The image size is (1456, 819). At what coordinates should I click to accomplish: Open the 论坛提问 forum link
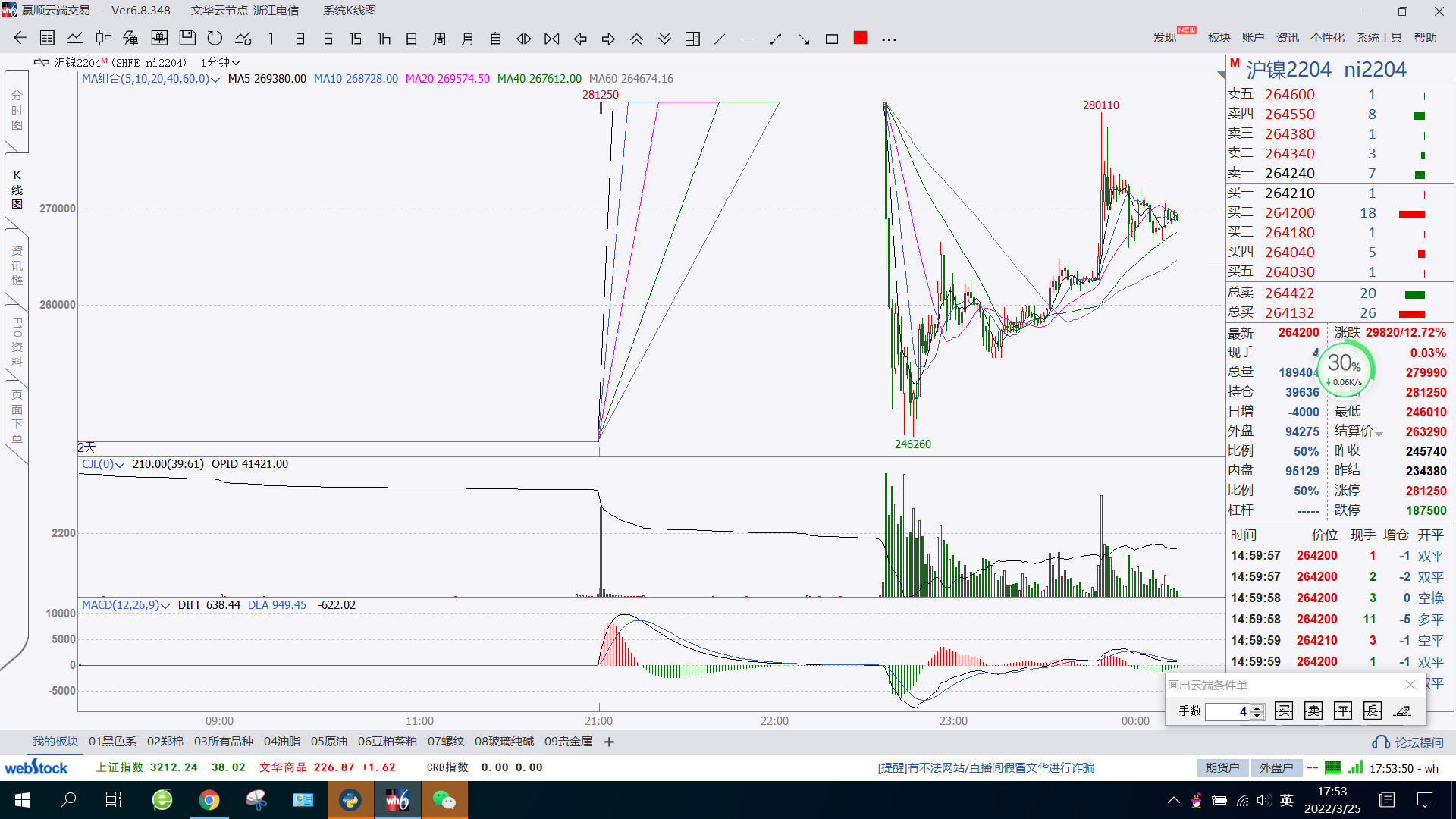(1408, 742)
